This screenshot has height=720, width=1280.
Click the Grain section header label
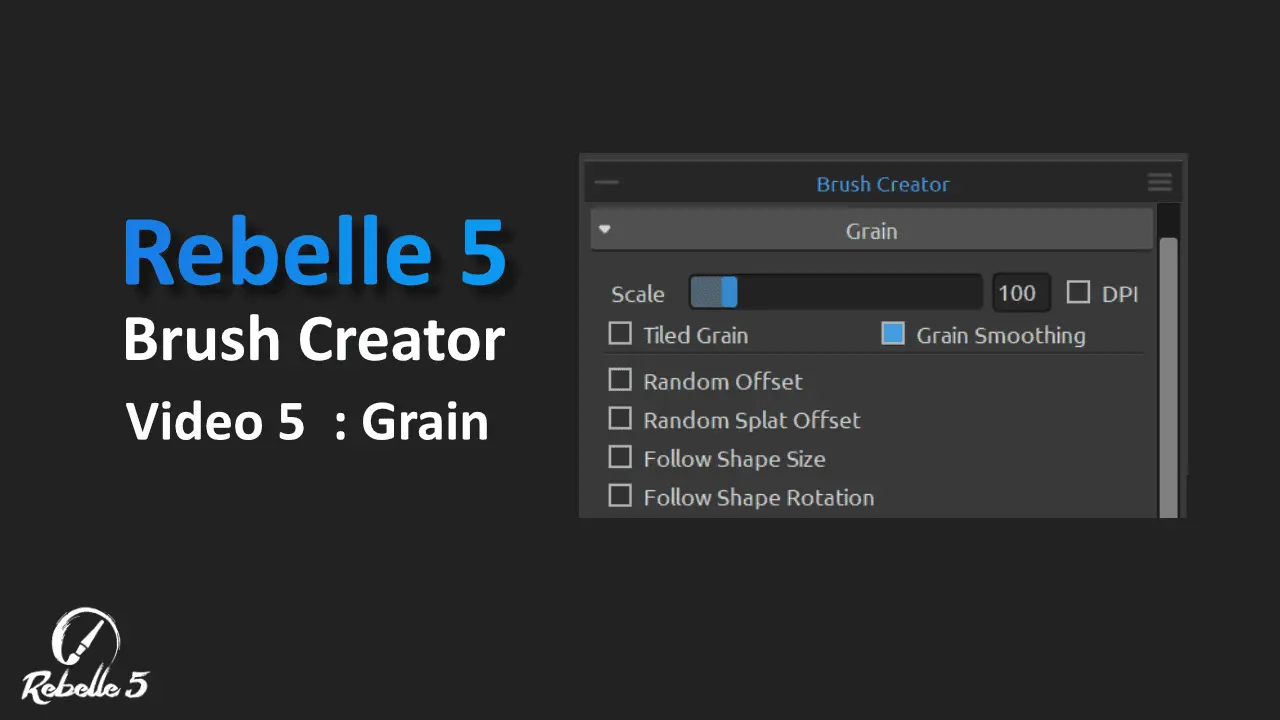pyautogui.click(x=871, y=231)
